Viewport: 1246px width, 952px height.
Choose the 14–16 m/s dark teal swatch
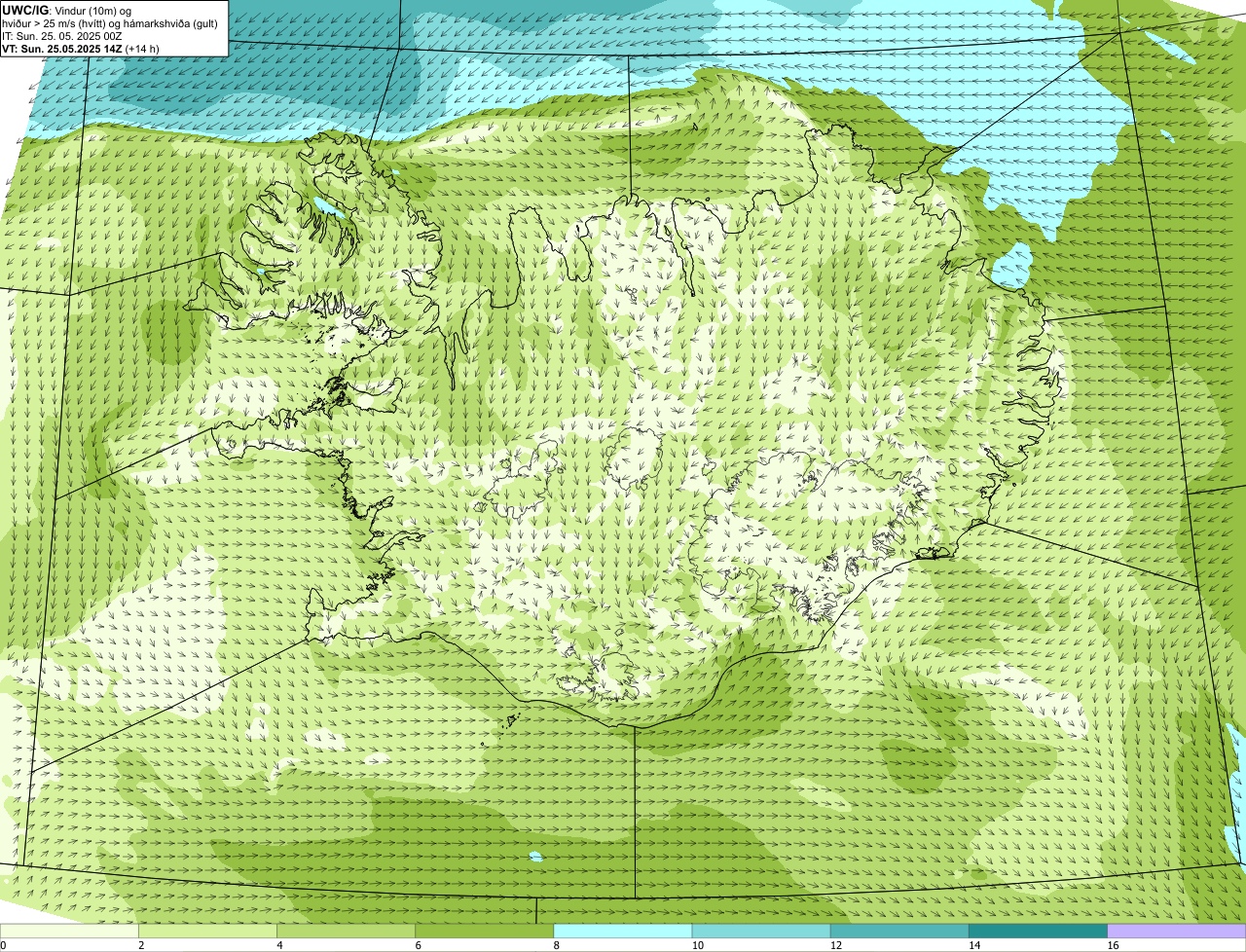point(1038,931)
